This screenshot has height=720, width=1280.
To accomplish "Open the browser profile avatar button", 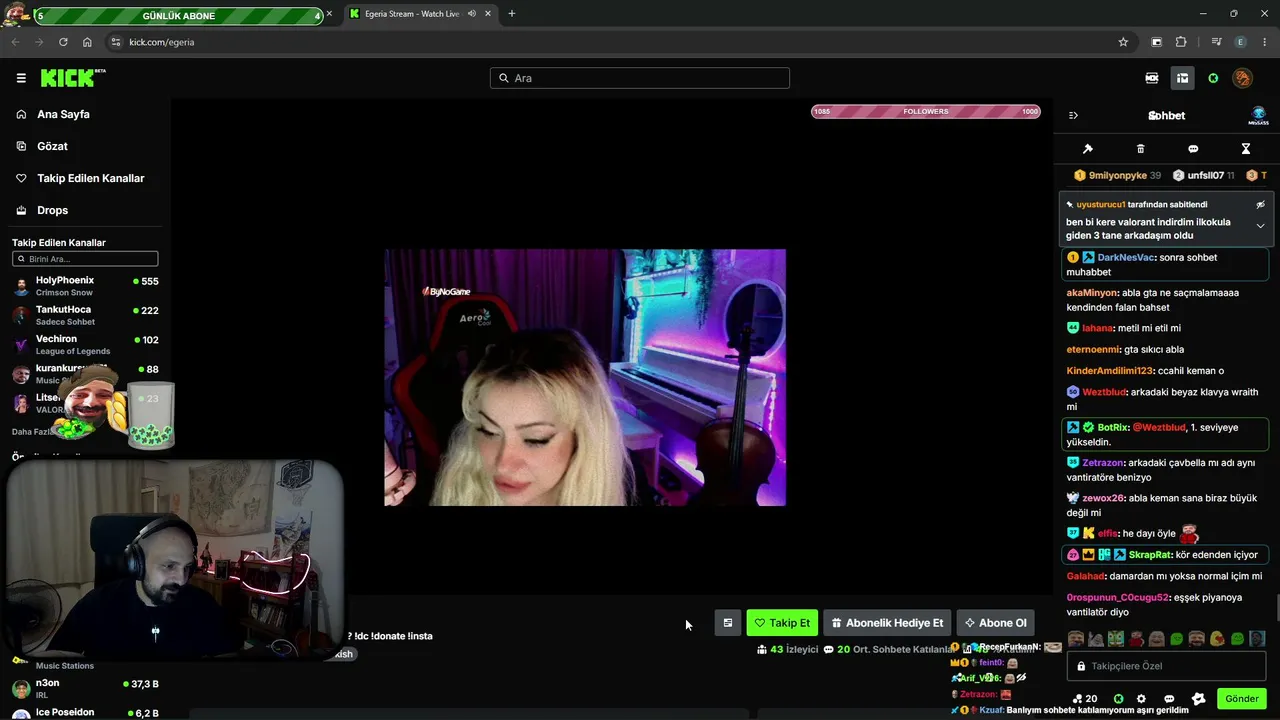I will tap(1240, 42).
